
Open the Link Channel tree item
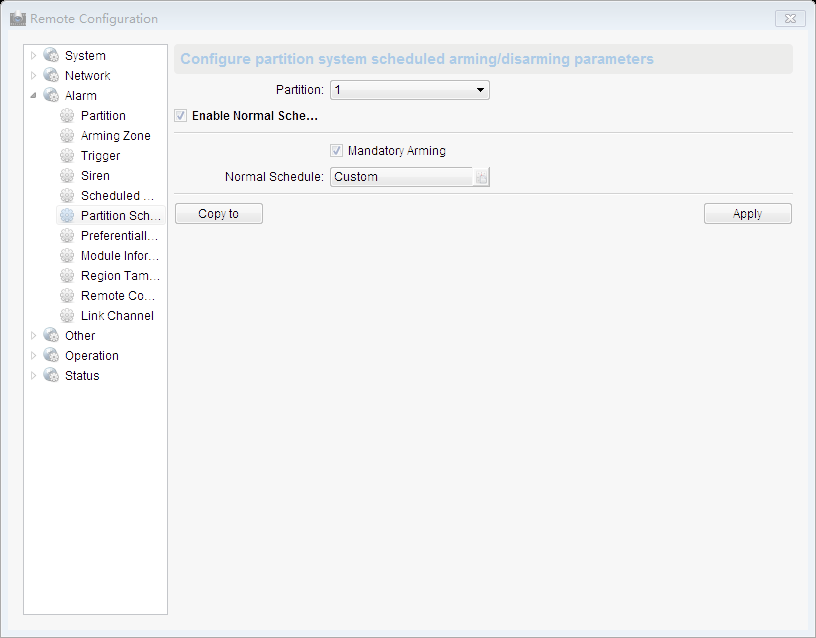[x=117, y=315]
